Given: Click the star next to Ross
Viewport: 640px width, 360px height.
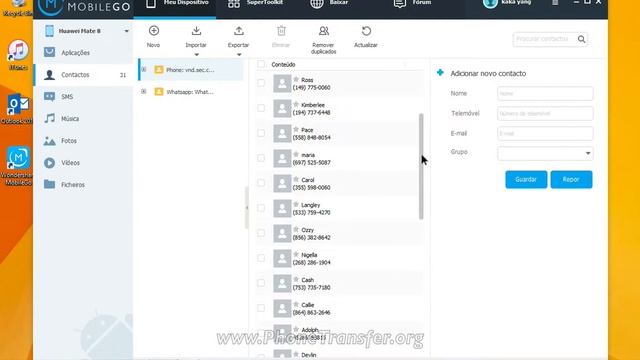Looking at the screenshot, I should click(296, 80).
